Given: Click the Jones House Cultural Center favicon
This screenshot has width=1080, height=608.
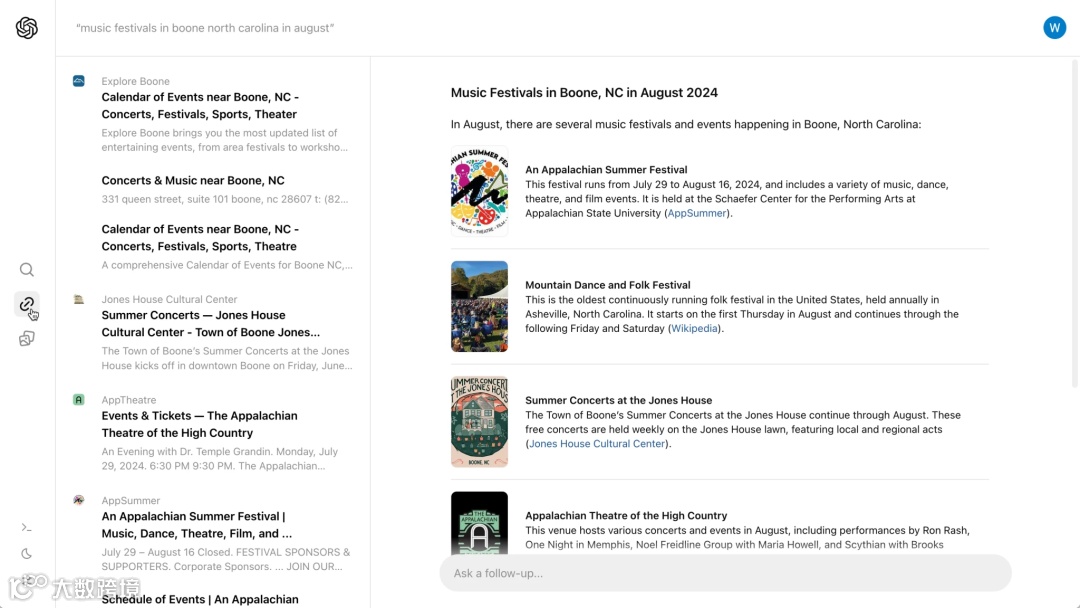Looking at the screenshot, I should coord(79,300).
